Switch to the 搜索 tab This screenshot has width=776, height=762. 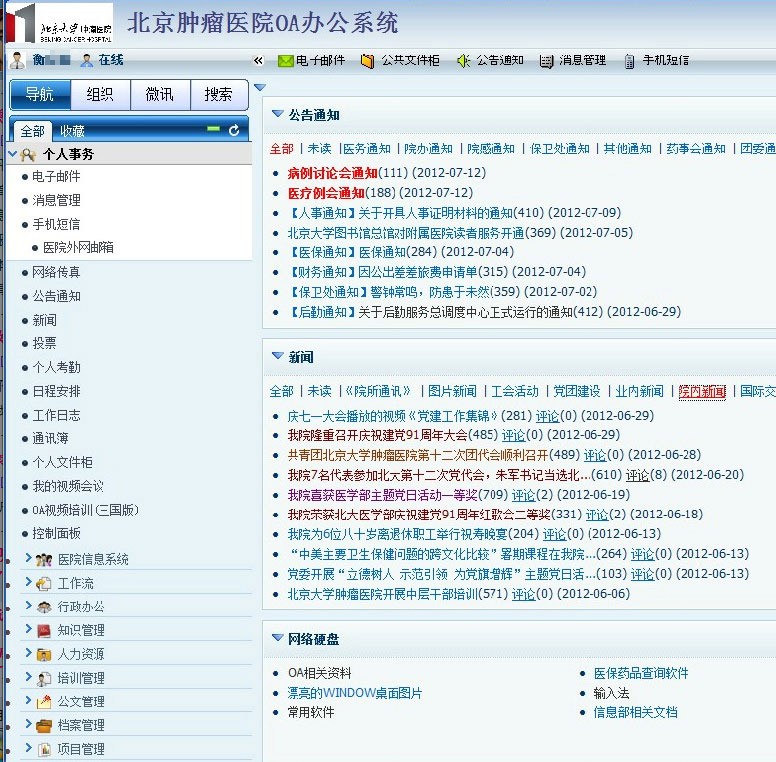(219, 94)
